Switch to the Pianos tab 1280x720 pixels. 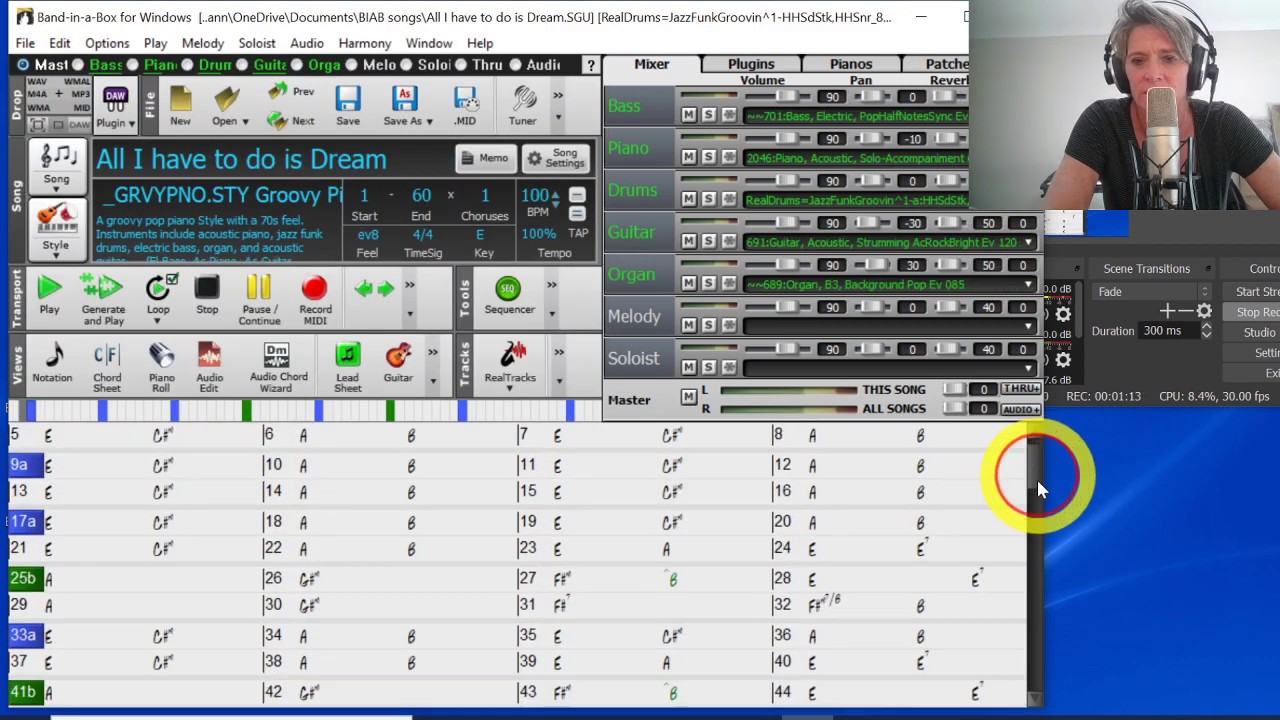coord(851,64)
